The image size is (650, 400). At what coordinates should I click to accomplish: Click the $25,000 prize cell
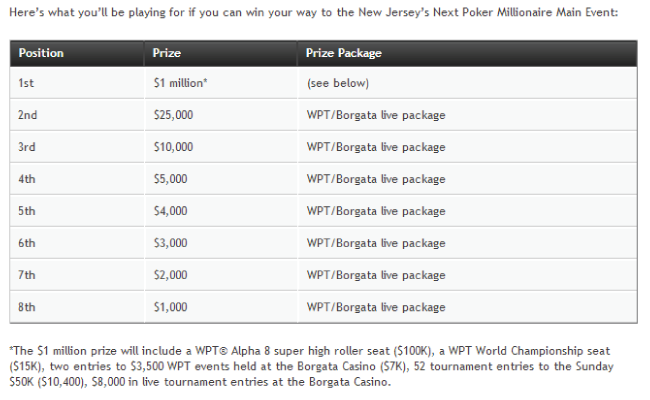click(x=175, y=115)
